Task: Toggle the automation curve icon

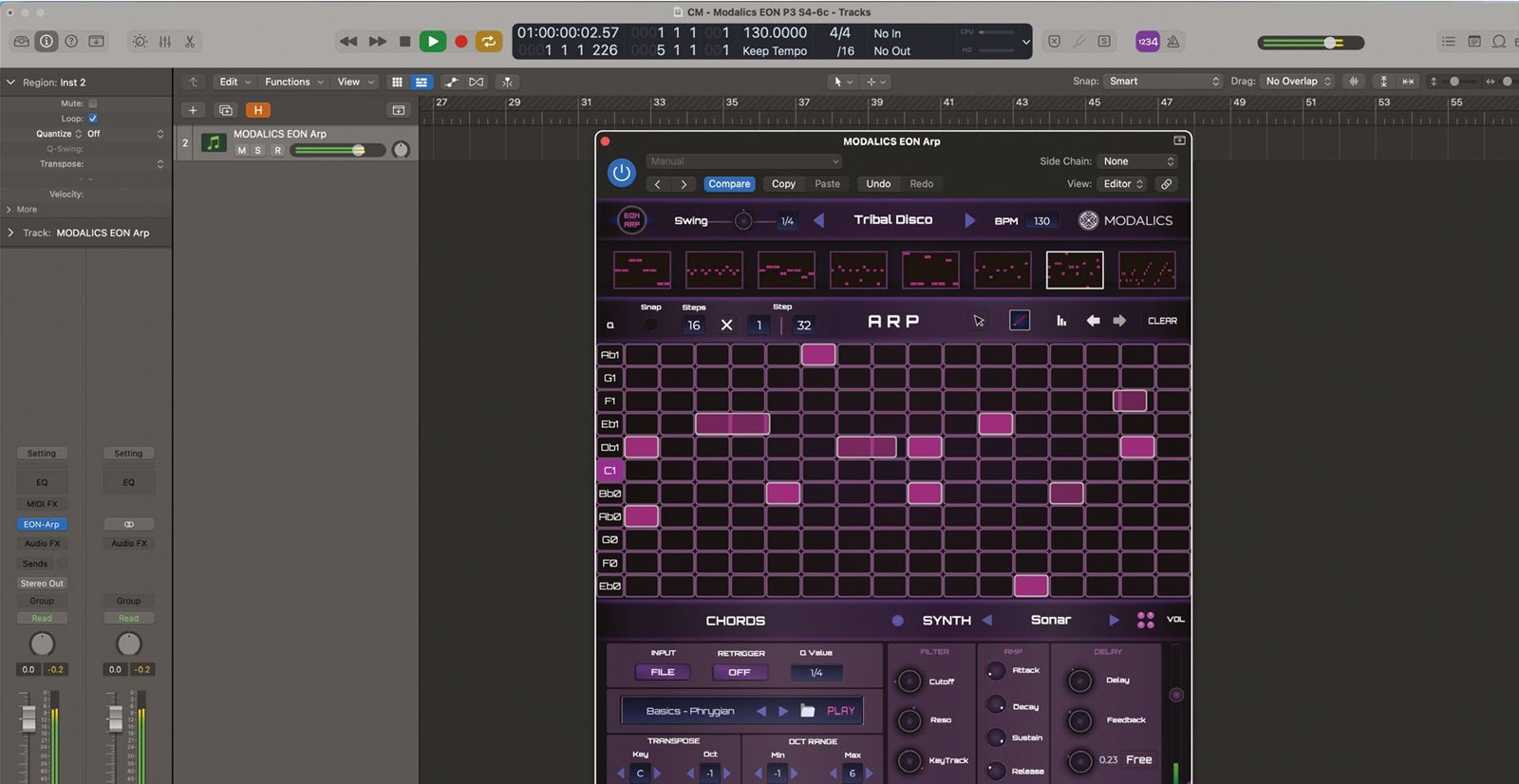Action: coord(452,82)
